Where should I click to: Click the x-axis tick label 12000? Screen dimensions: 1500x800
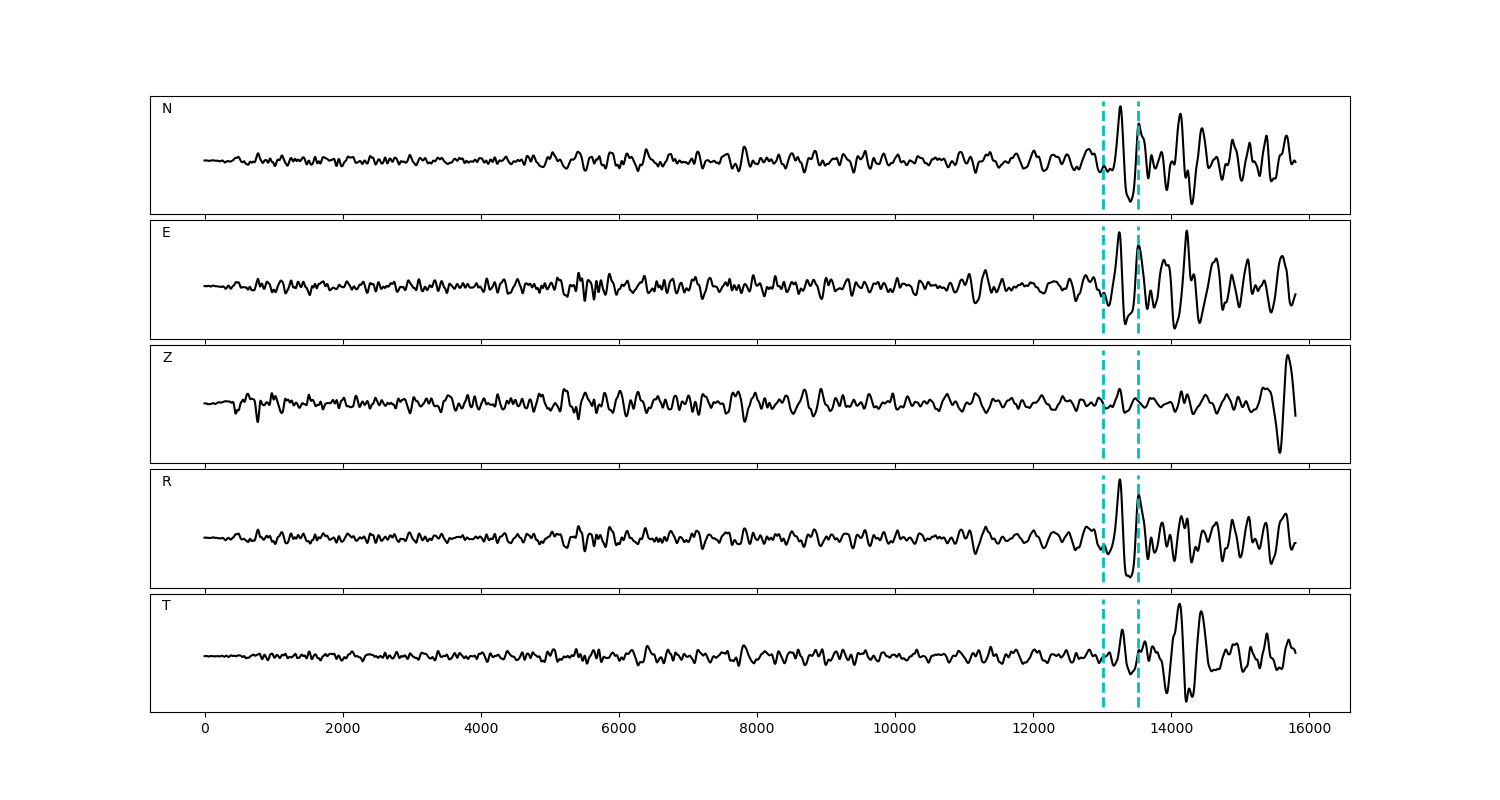[x=1033, y=730]
